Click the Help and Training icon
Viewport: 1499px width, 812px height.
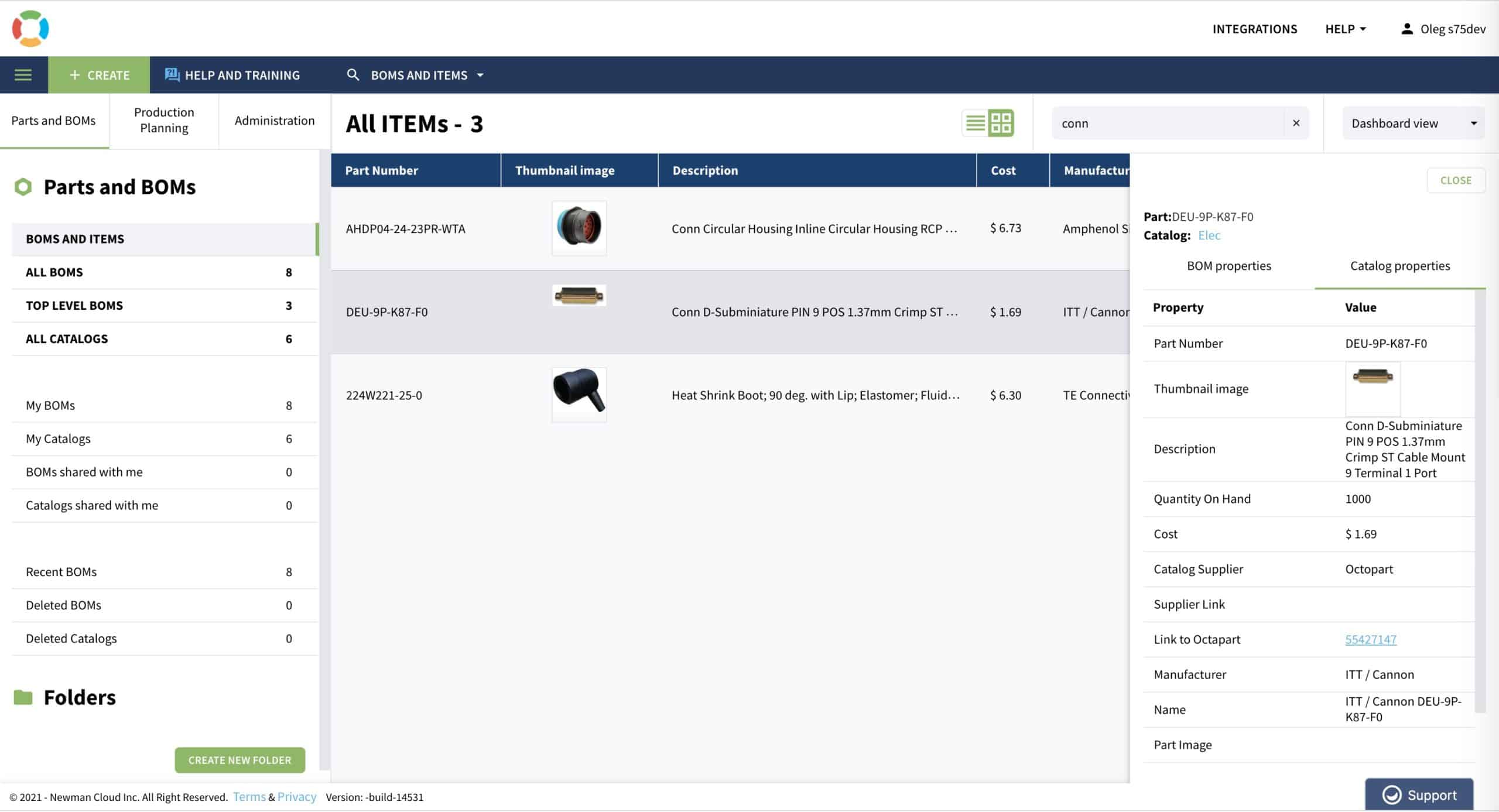(x=172, y=75)
